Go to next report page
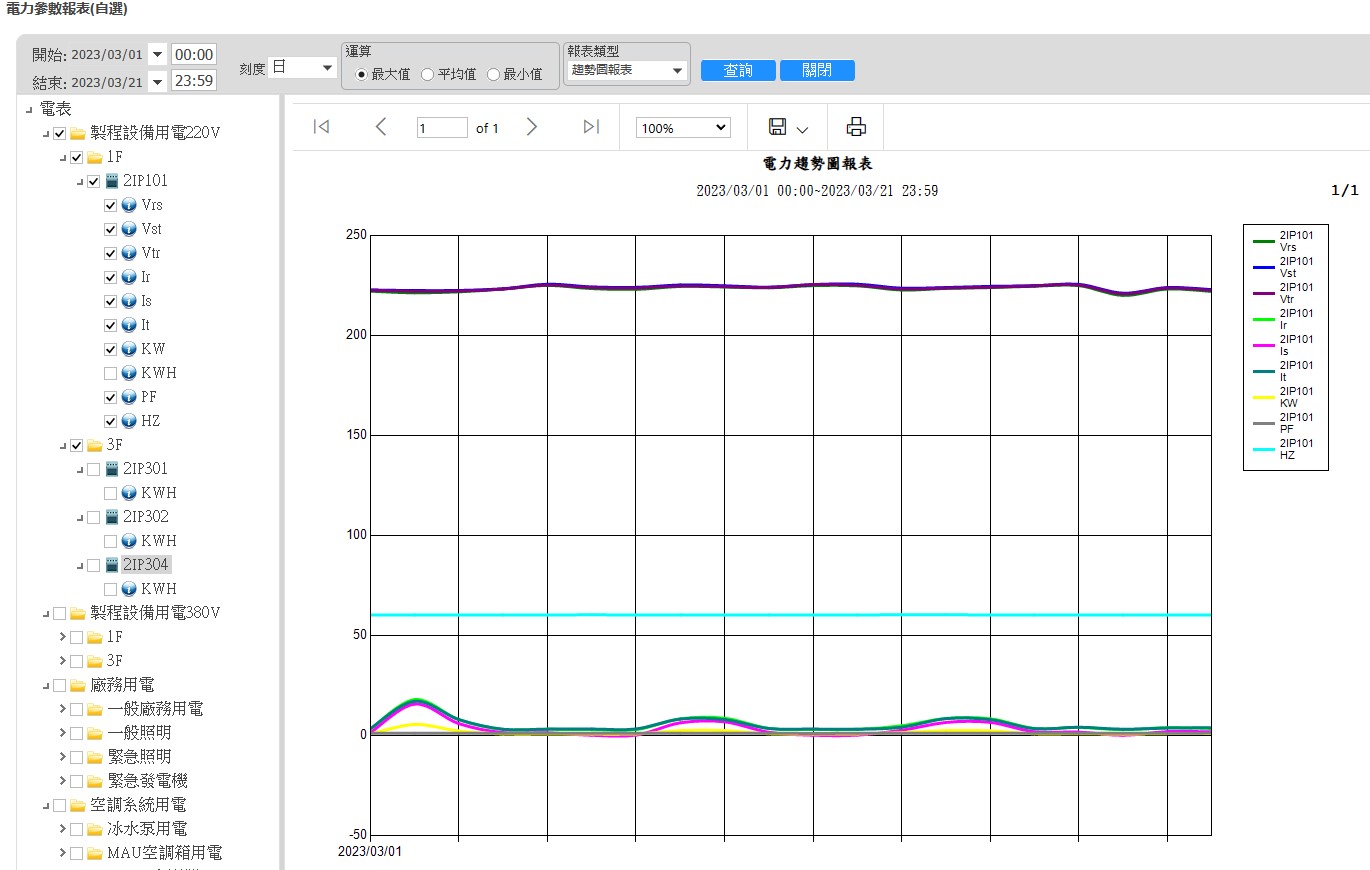Image resolution: width=1370 pixels, height=870 pixels. click(532, 126)
